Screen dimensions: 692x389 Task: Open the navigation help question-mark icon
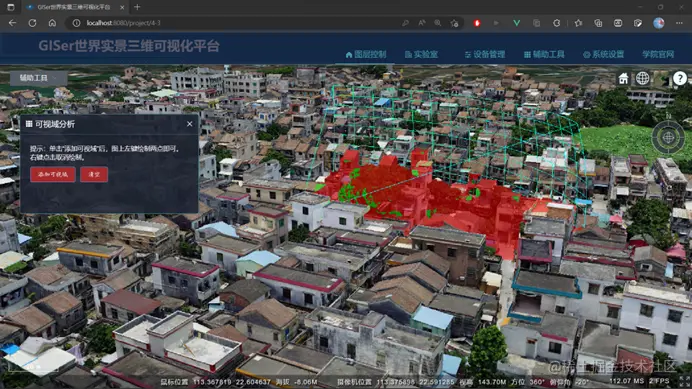coord(680,79)
